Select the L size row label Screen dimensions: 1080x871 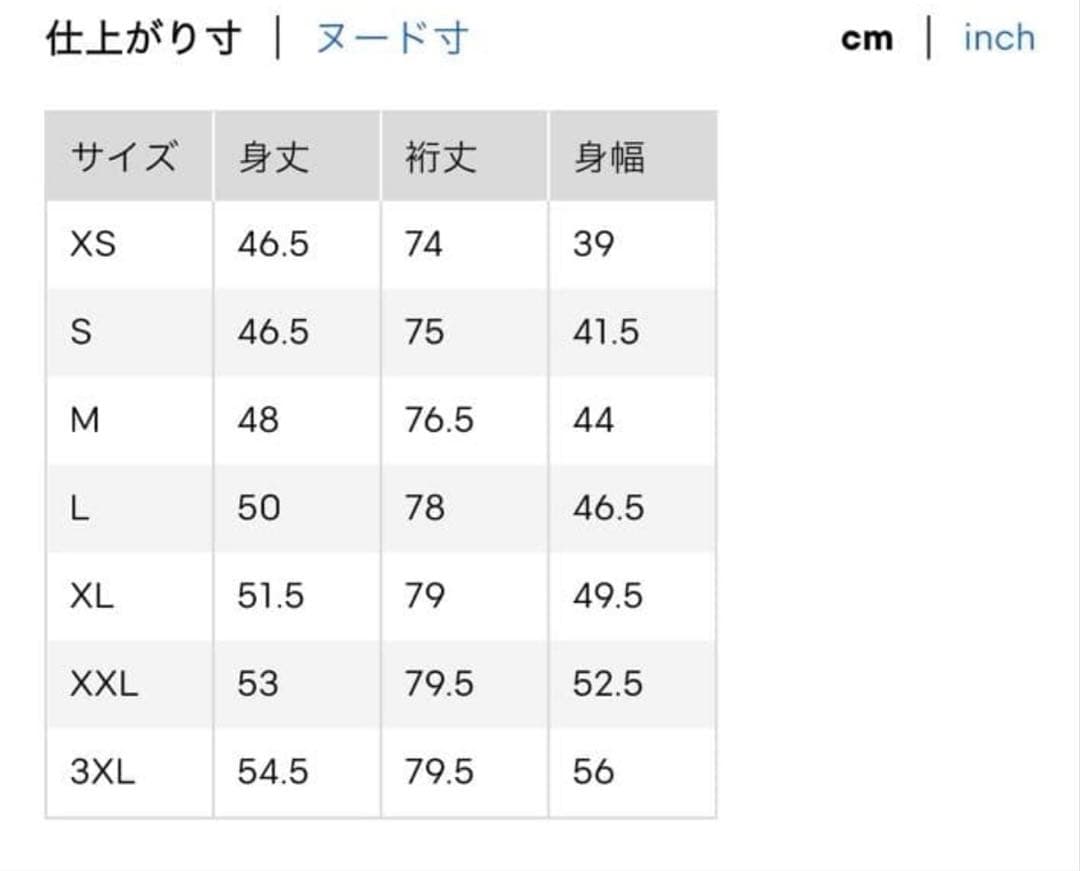(x=79, y=508)
